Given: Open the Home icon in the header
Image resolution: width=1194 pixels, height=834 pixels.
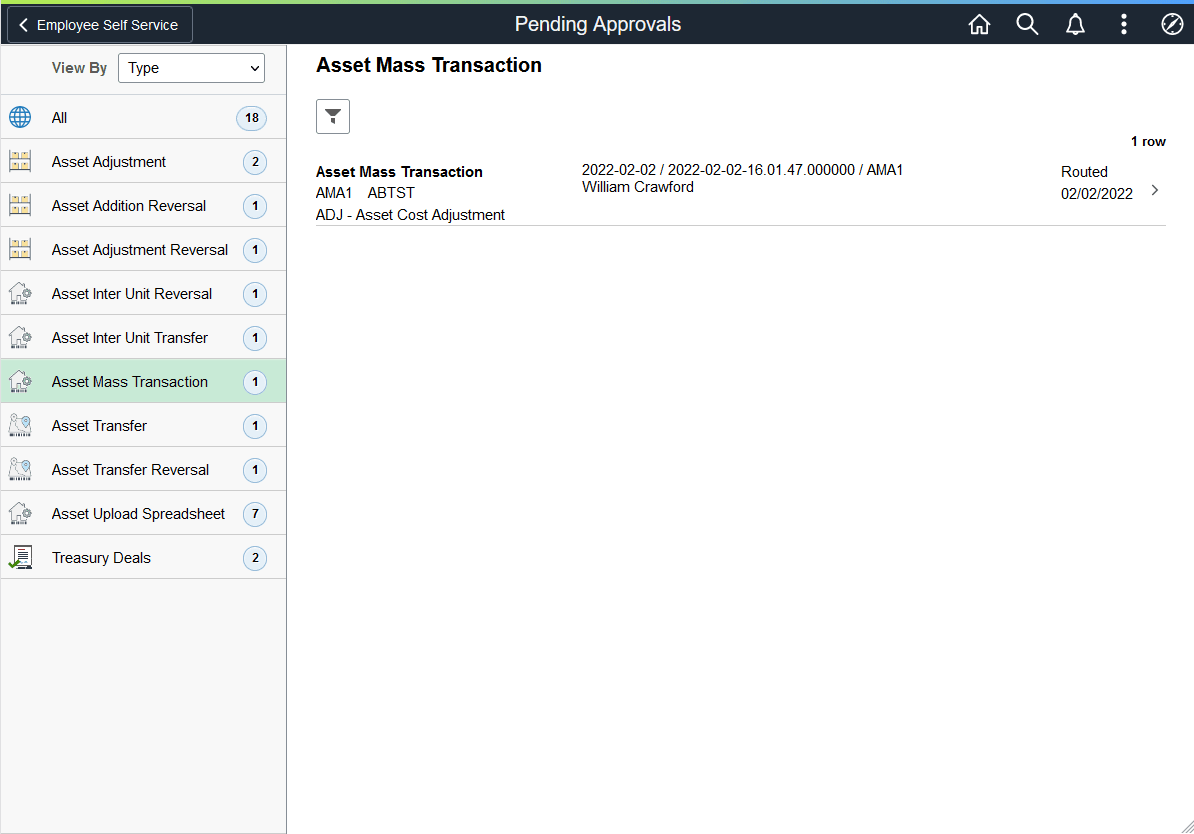Looking at the screenshot, I should tap(979, 23).
